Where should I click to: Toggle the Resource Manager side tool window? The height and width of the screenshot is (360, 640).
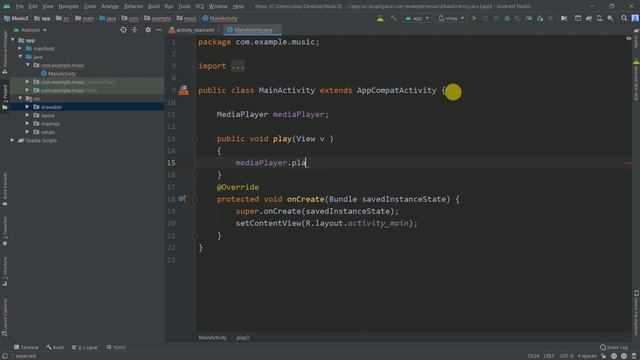tap(5, 52)
